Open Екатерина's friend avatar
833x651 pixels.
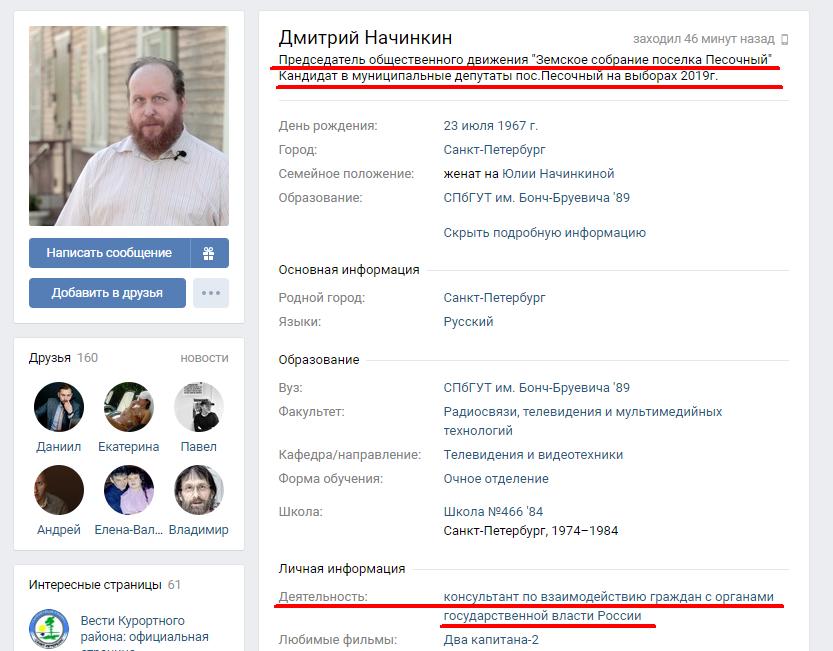pyautogui.click(x=129, y=407)
